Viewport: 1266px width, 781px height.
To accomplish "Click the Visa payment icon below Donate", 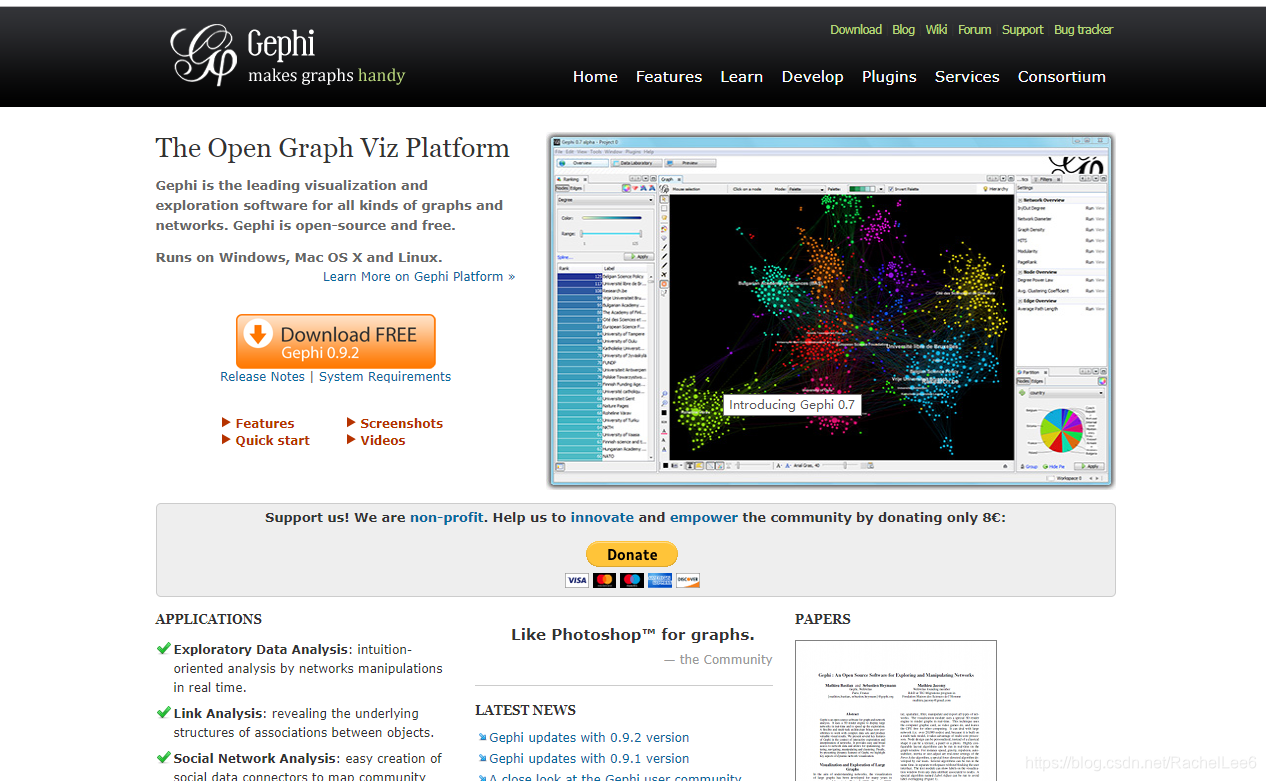I will 576,580.
